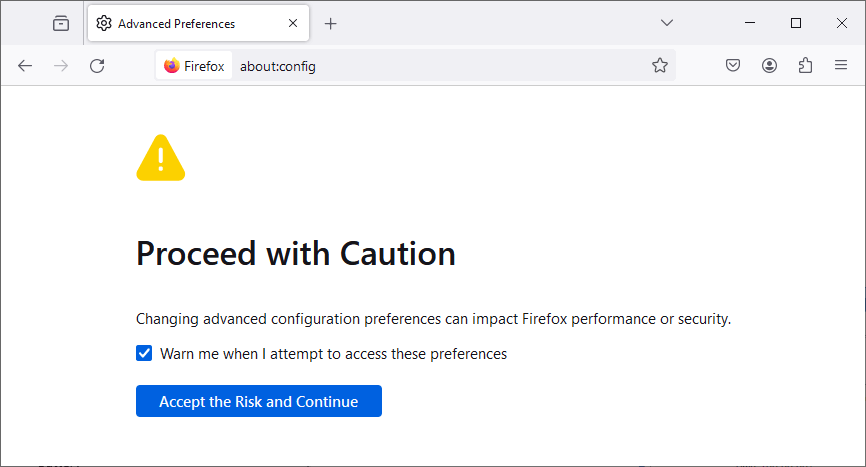The image size is (866, 467).
Task: Go back using the back arrow
Action: pyautogui.click(x=25, y=66)
